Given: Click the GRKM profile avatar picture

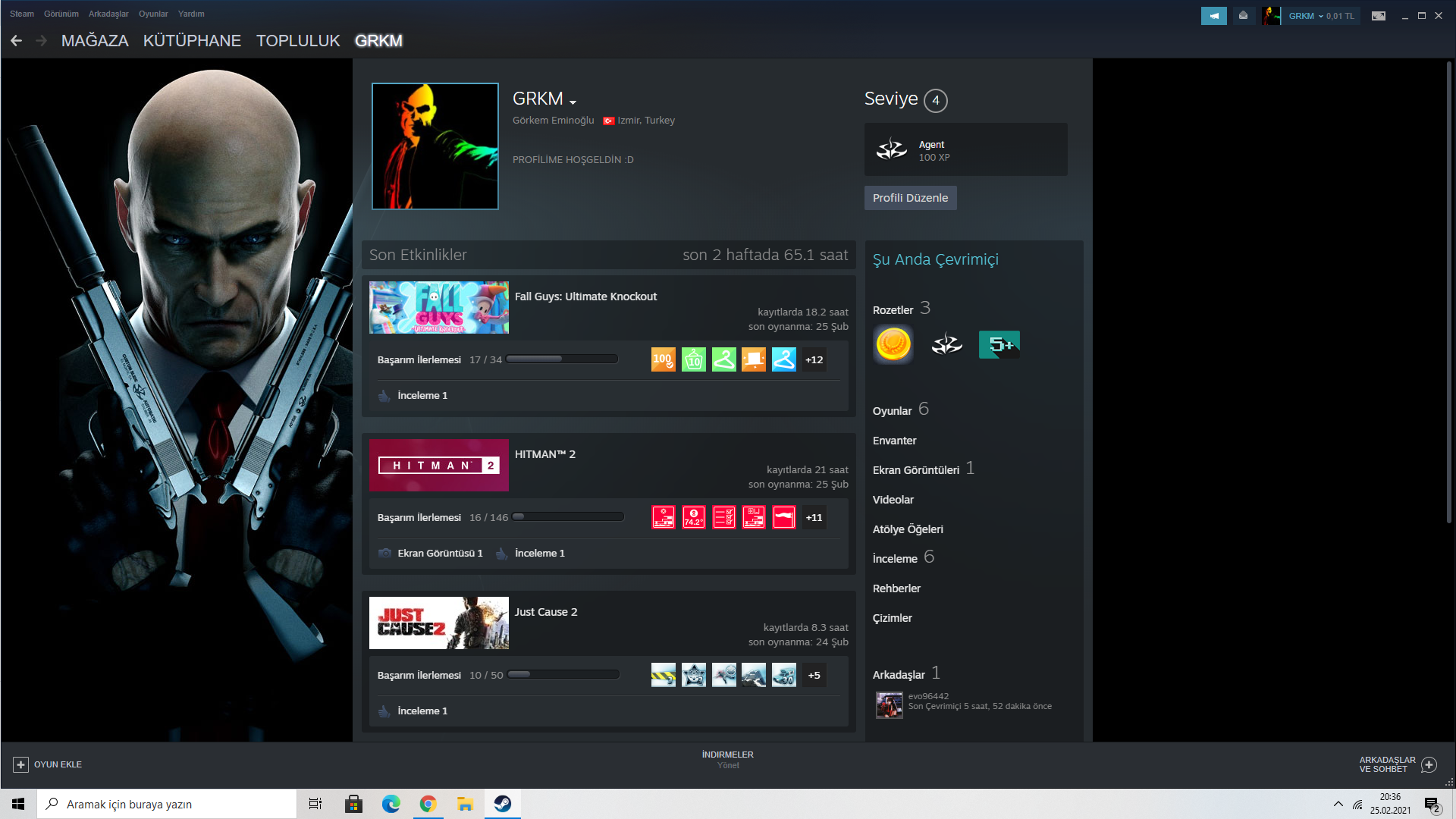Looking at the screenshot, I should tap(435, 146).
